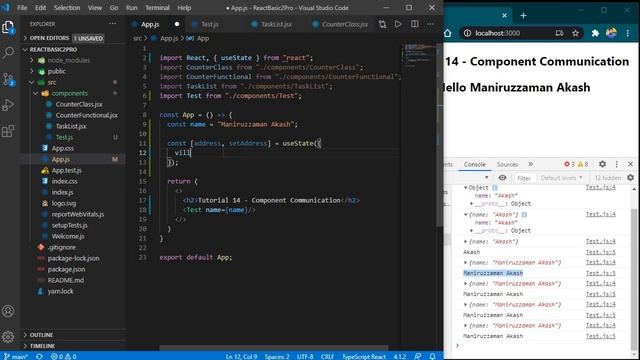The image size is (640, 360).
Task: Bookmark this page with the star icon
Action: point(575,33)
